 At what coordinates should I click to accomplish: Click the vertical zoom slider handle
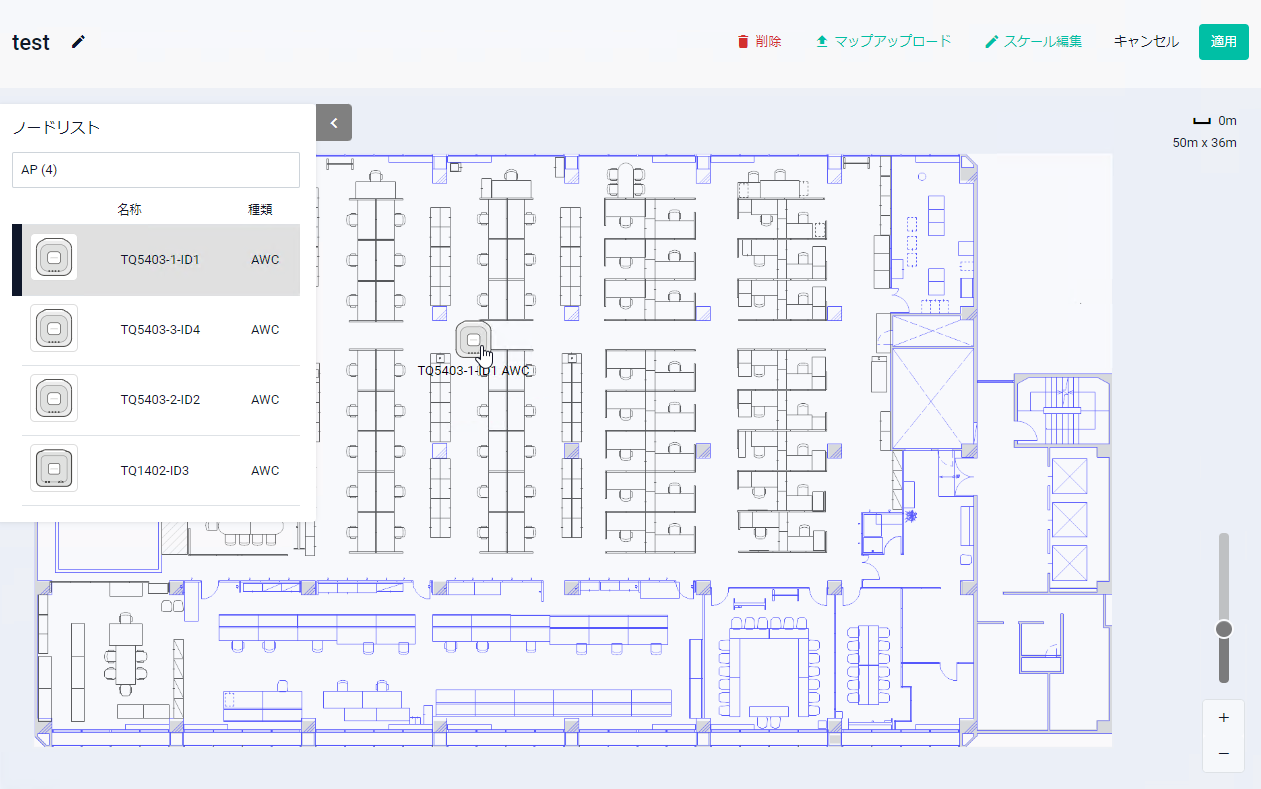(1224, 629)
